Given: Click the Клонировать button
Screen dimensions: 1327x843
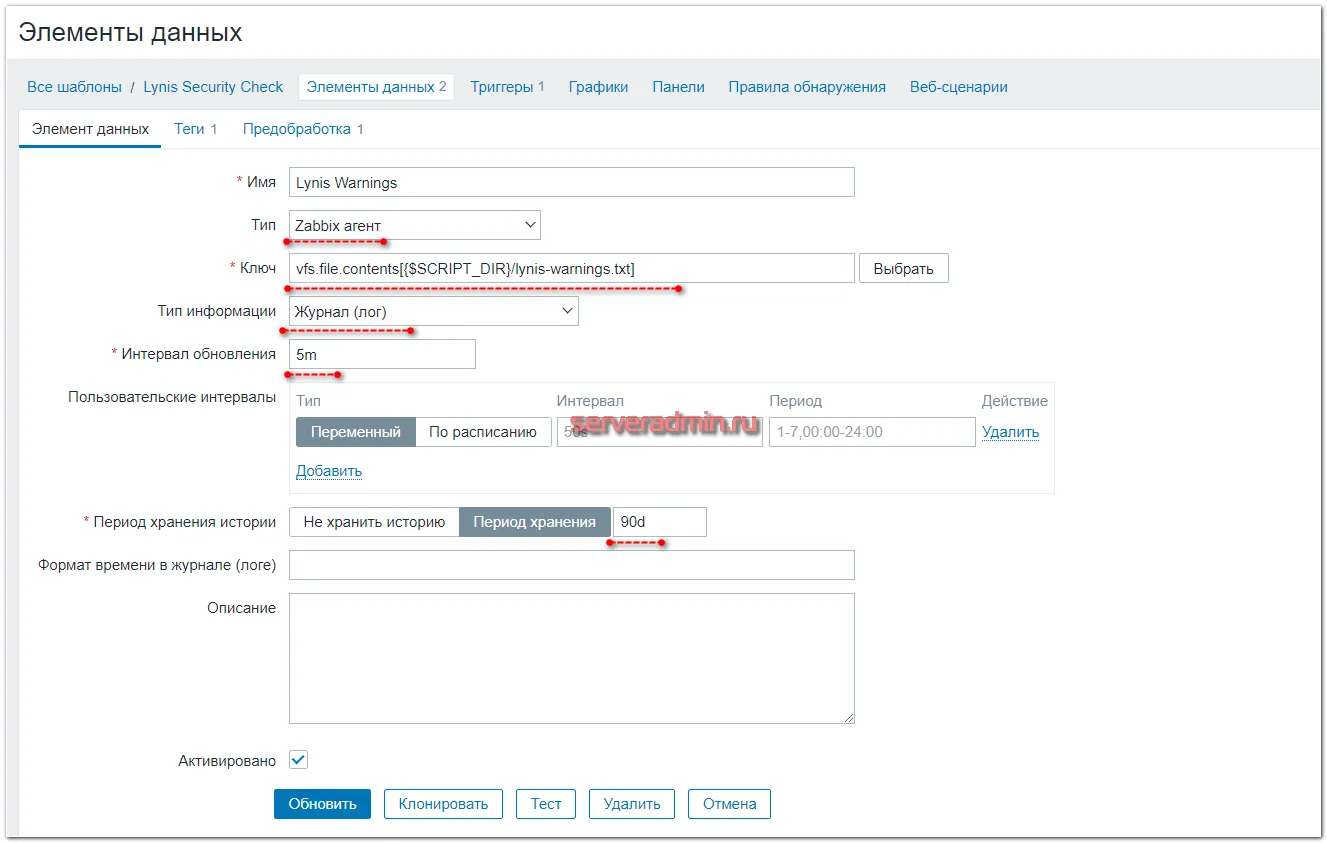Looking at the screenshot, I should pyautogui.click(x=443, y=804).
